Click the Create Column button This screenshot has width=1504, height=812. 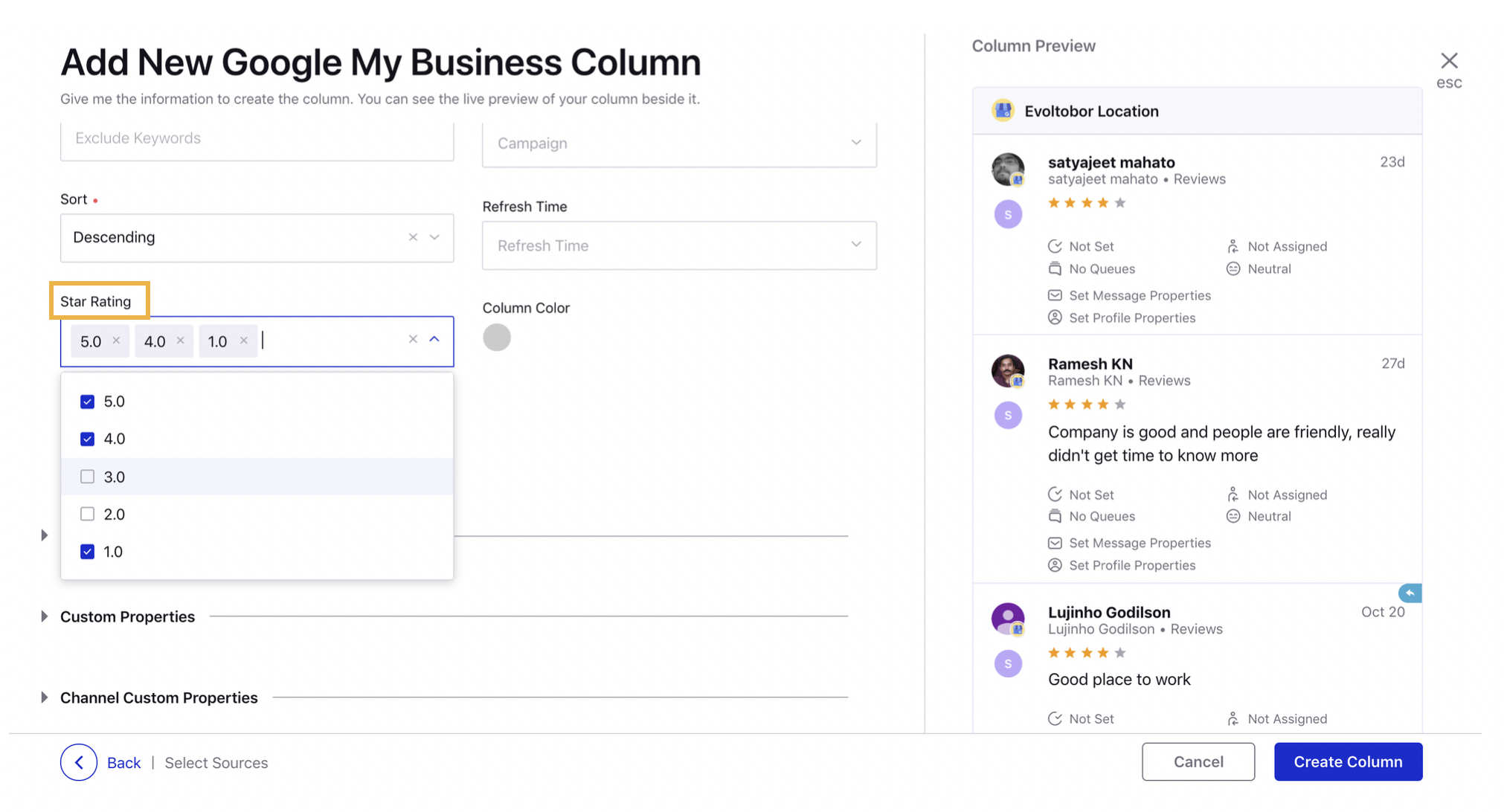[x=1348, y=761]
